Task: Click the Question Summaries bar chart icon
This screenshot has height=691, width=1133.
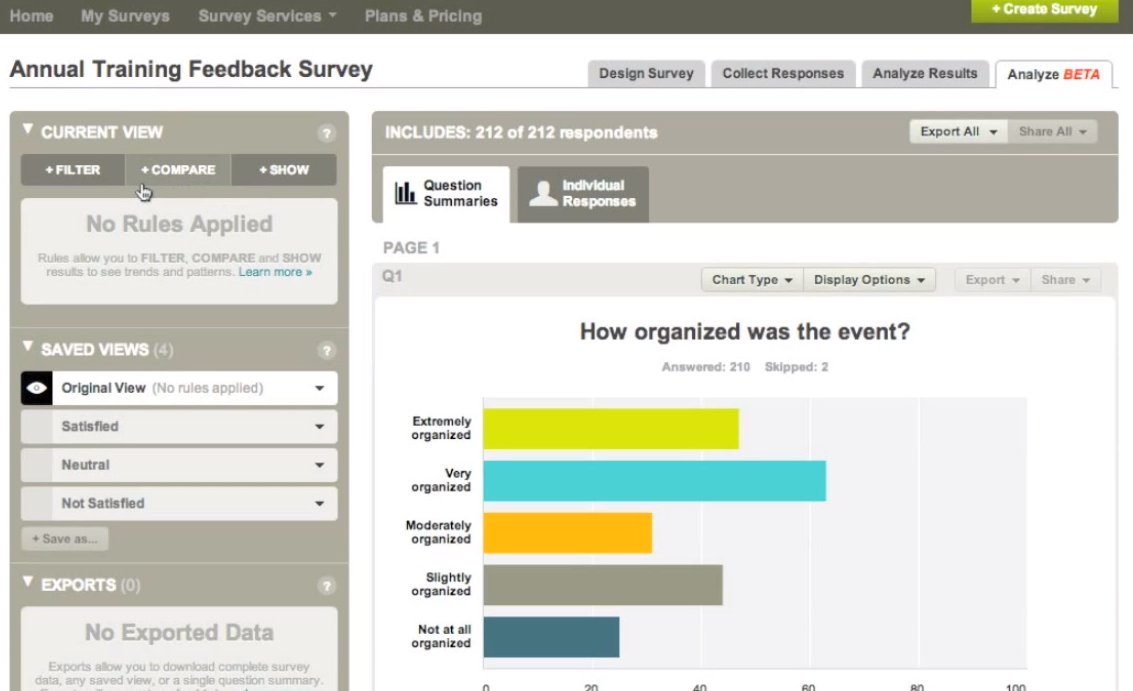Action: [405, 193]
